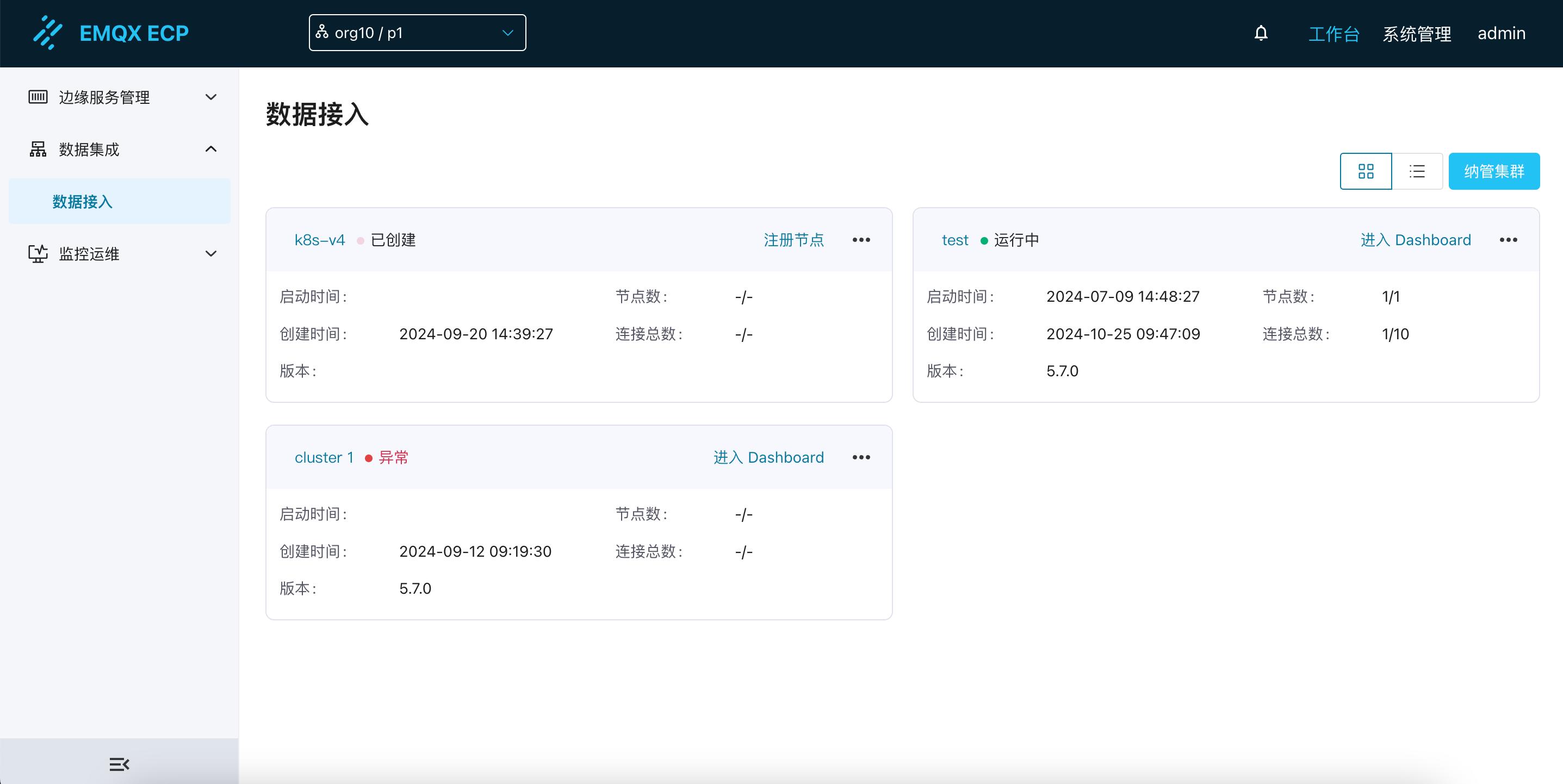Open more options for the k8s-v4 cluster
This screenshot has height=784, width=1563.
click(861, 240)
